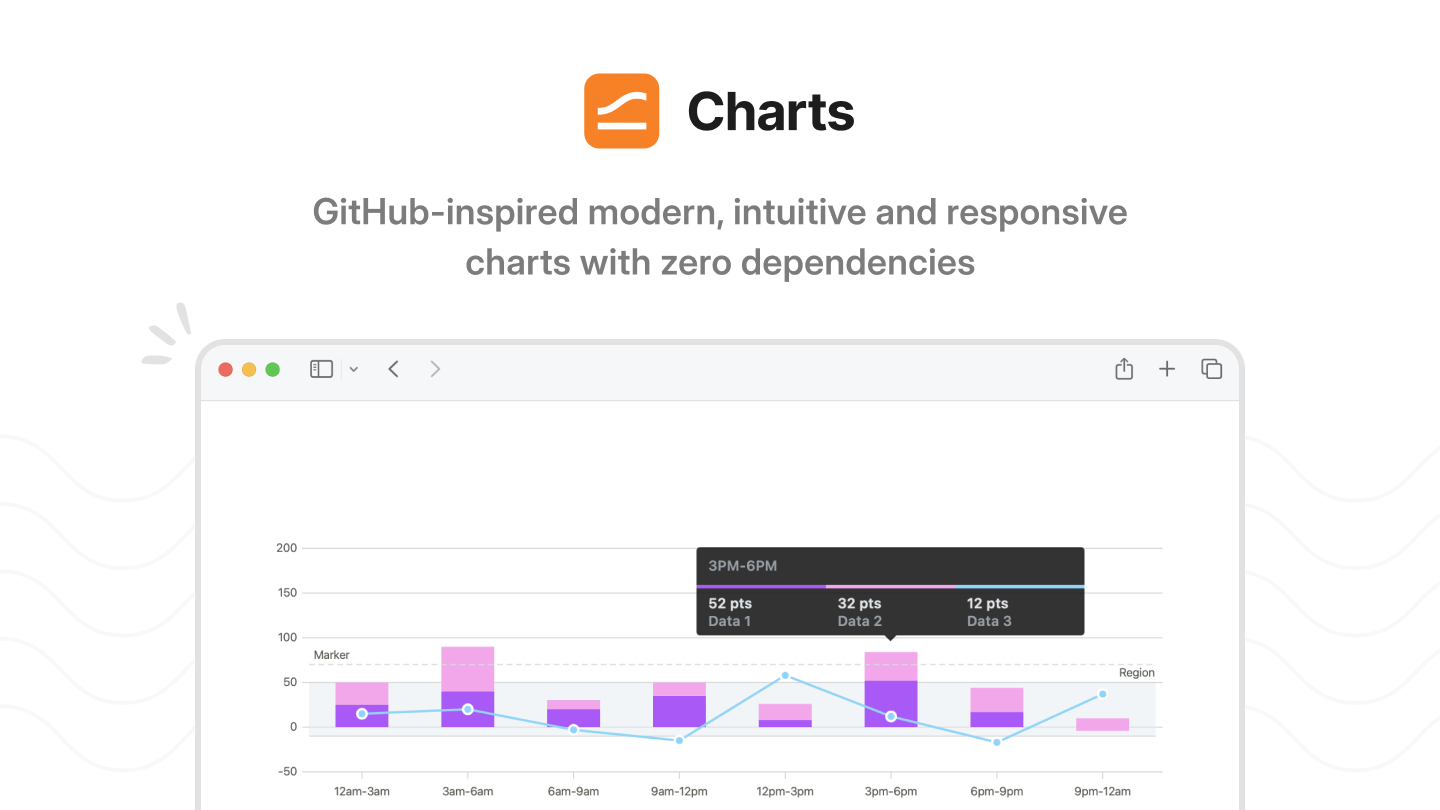Click the blue data point above 12pm-3pm

coord(785,675)
